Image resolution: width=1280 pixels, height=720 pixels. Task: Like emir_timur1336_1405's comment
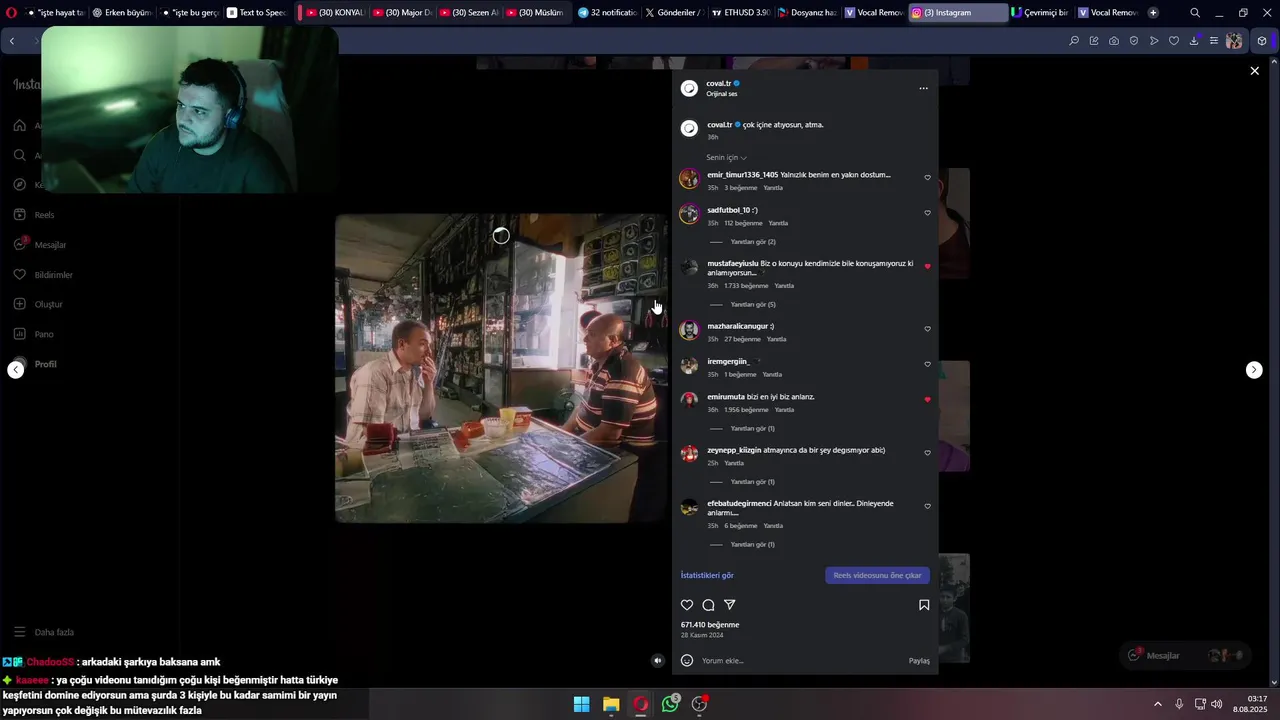[x=927, y=178]
